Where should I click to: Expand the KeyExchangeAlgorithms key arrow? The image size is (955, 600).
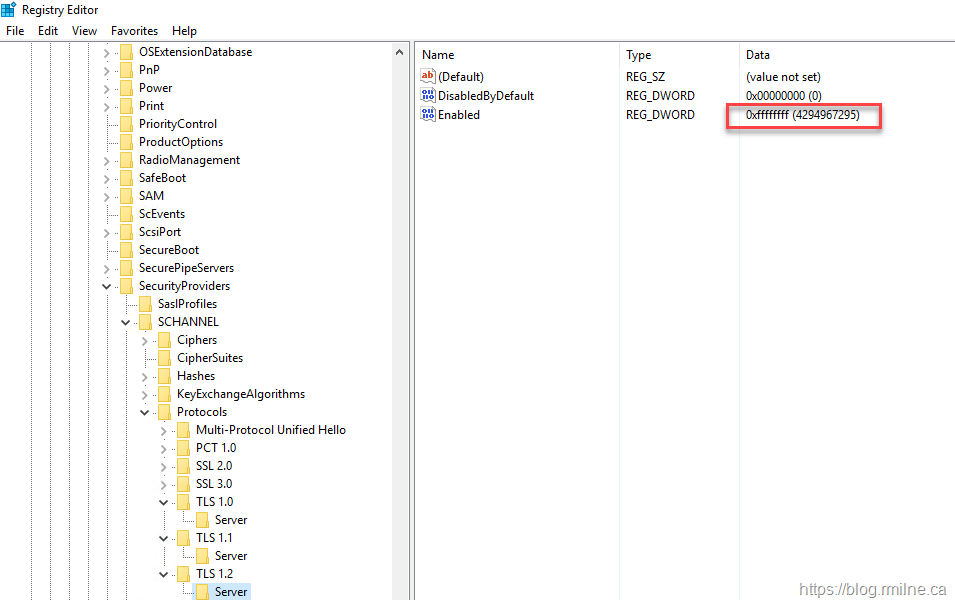tap(145, 394)
